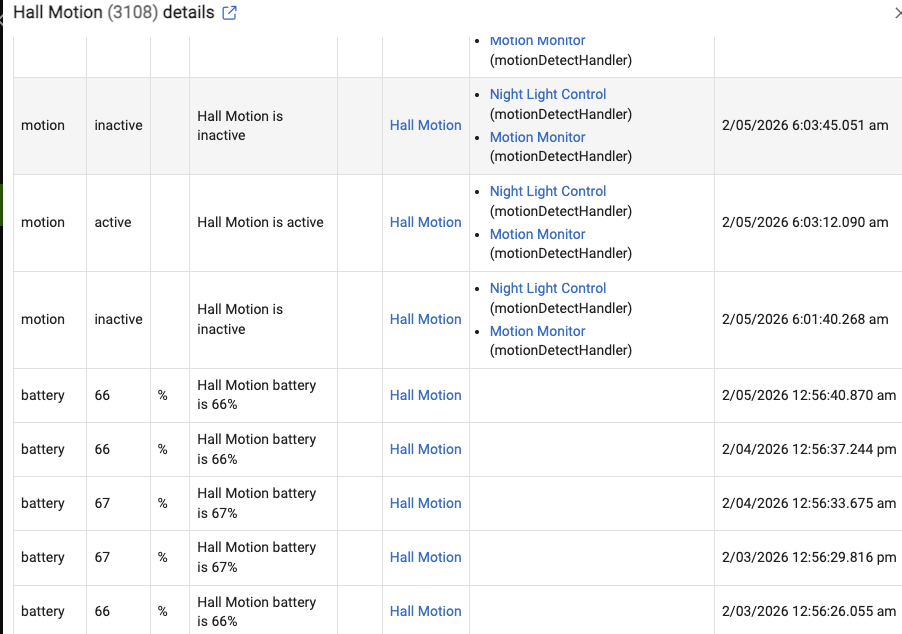902x634 pixels.
Task: Click Hall Motion link in the 6:03:45 inactive row
Action: [425, 125]
